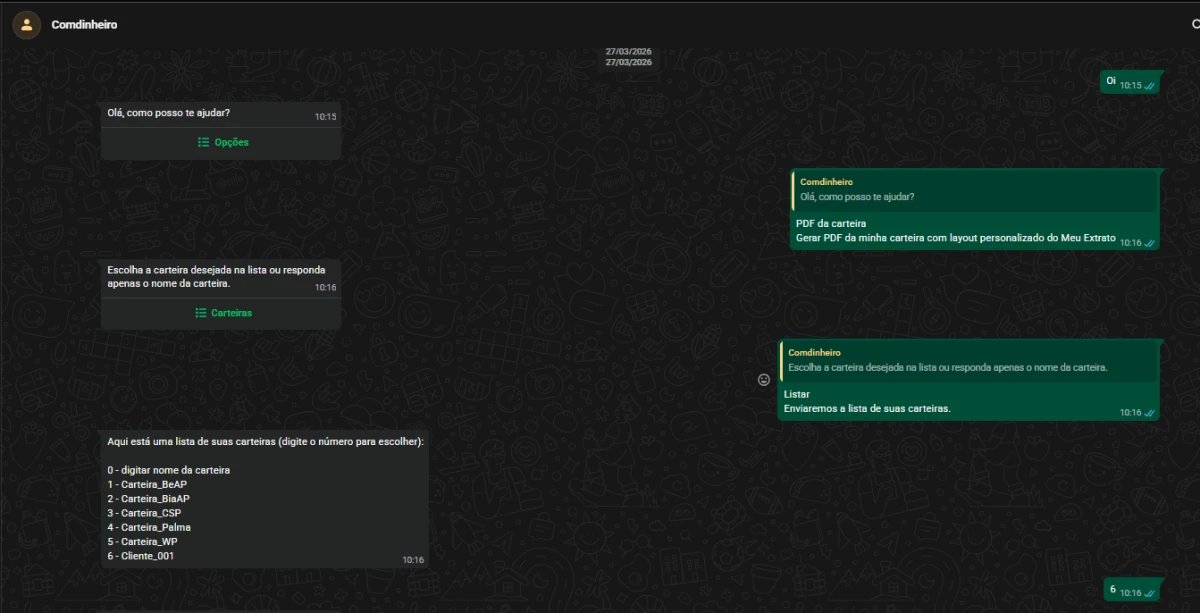Screen dimensions: 1200x613
Task: Click the 10:15 timestamp on the Olá message
Action: (x=326, y=117)
